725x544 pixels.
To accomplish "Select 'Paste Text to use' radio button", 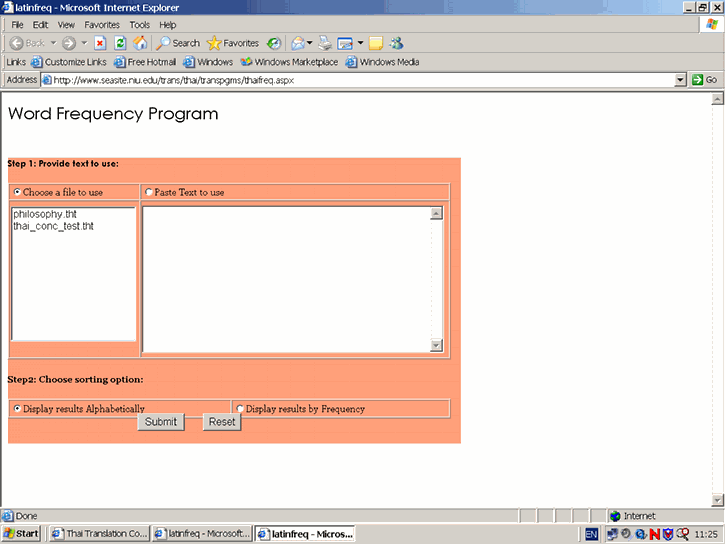I will pyautogui.click(x=148, y=192).
